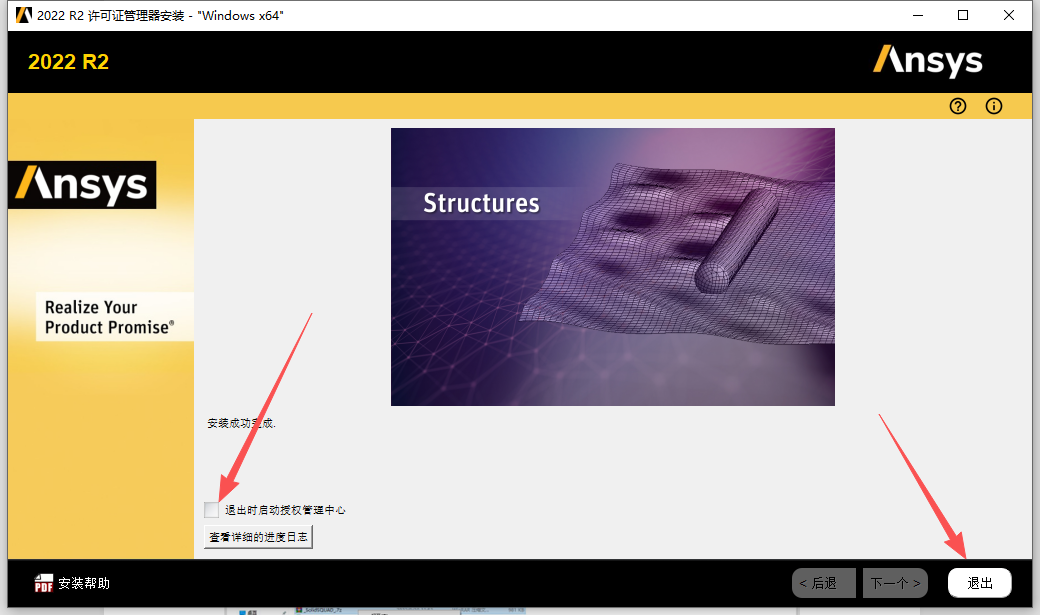
Task: Open installer help via question mark icon
Action: pos(957,106)
